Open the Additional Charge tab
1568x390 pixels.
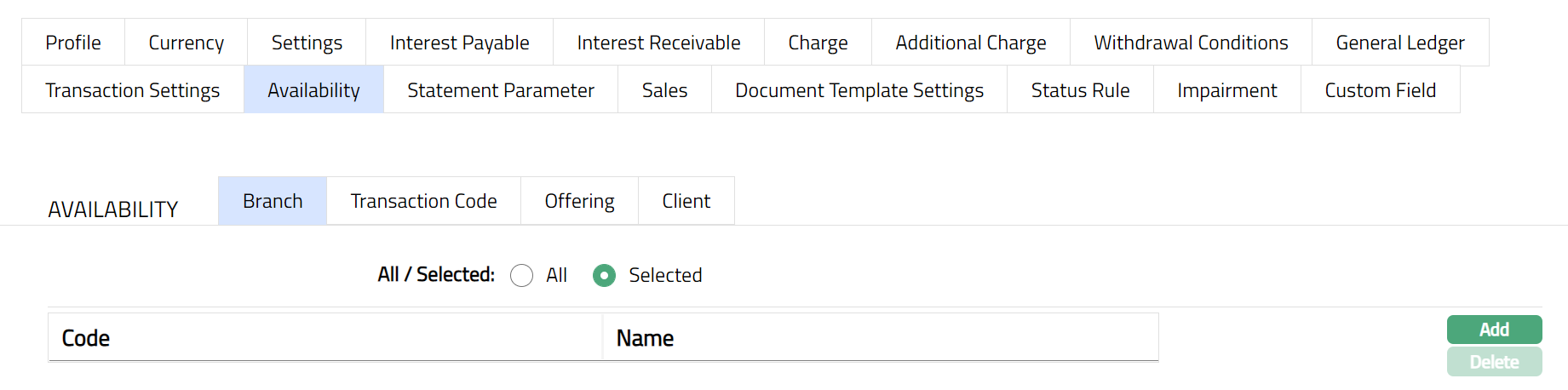point(970,43)
